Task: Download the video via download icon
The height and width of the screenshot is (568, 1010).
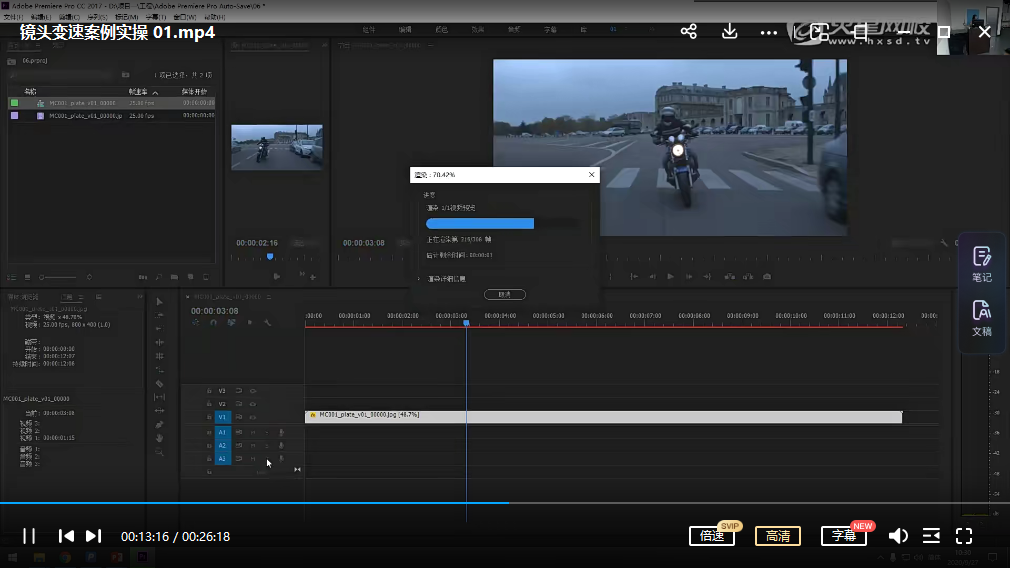Action: tap(729, 32)
